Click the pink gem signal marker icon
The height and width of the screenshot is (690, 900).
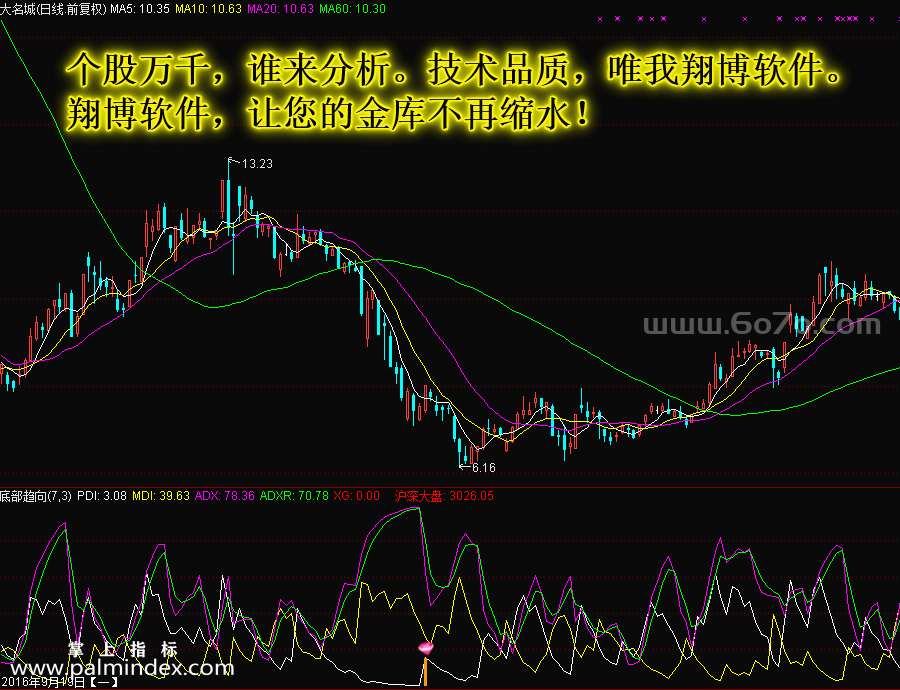click(x=426, y=649)
